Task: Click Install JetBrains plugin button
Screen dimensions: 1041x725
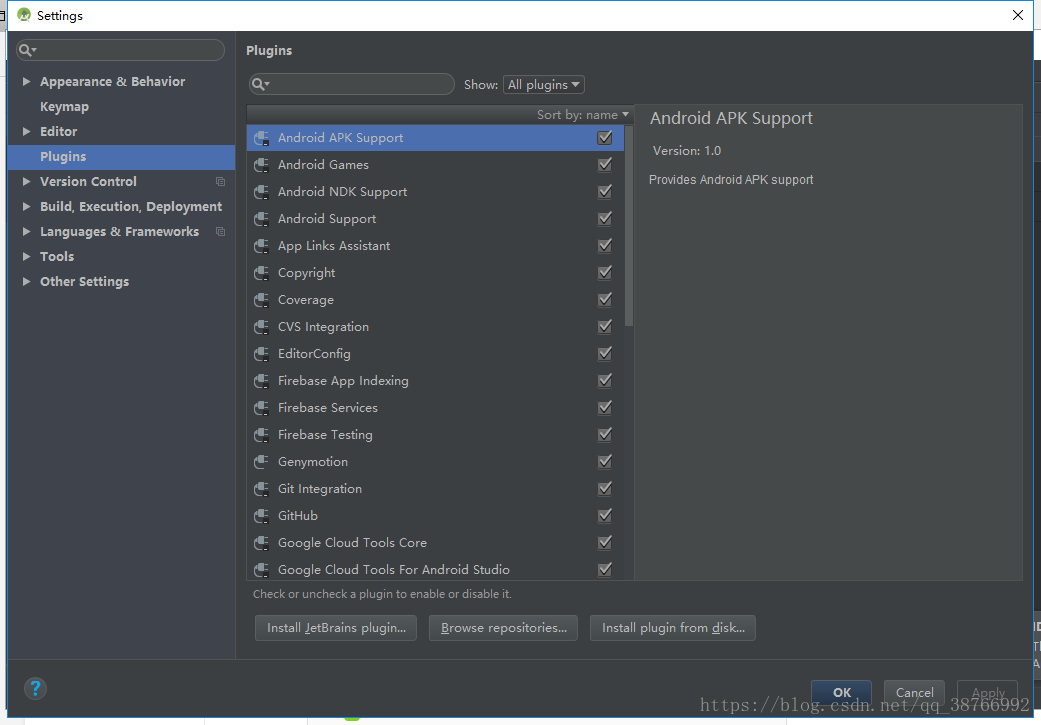Action: tap(336, 628)
